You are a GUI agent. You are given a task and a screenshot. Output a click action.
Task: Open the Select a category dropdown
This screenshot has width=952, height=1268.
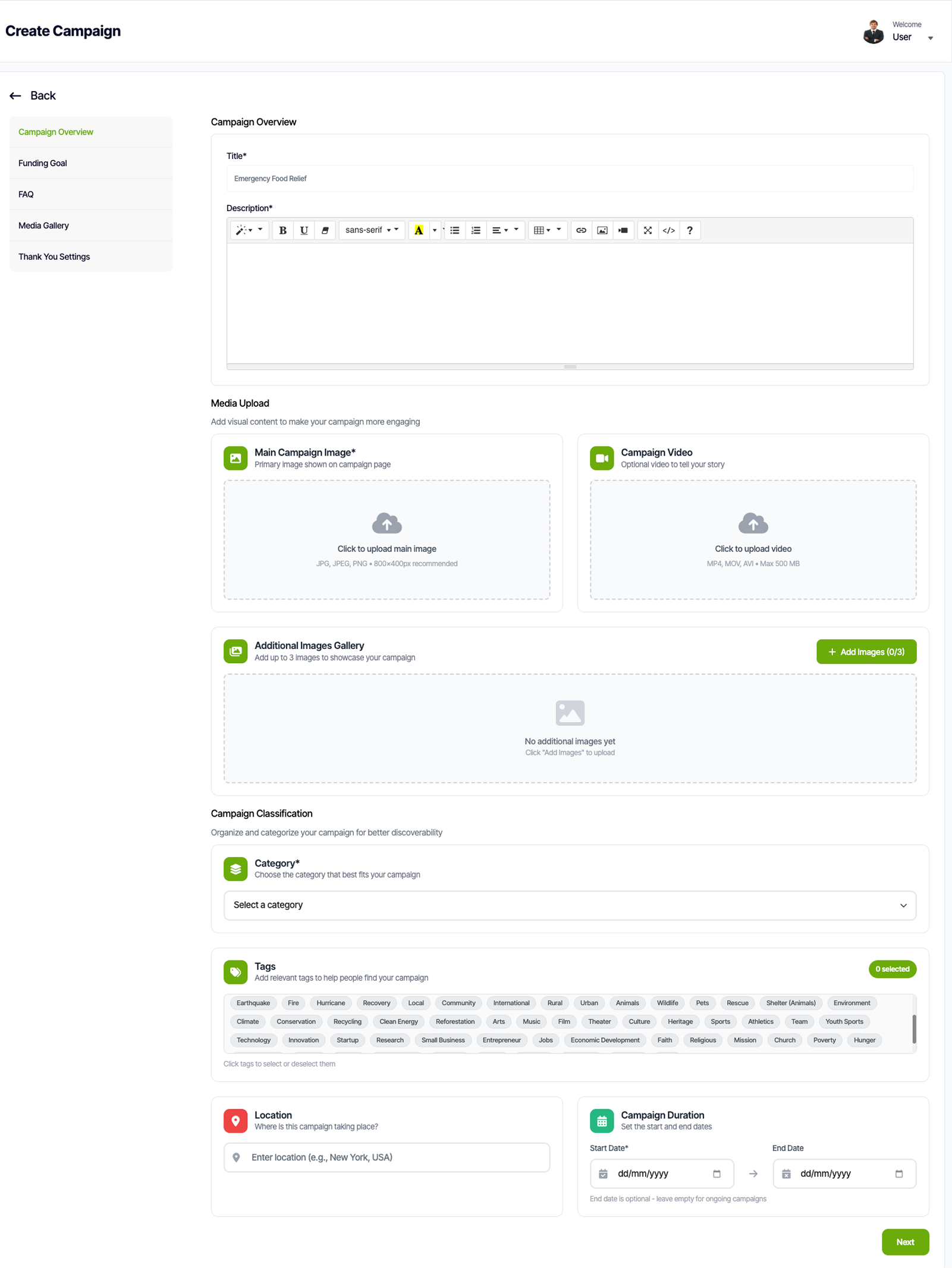(x=570, y=905)
